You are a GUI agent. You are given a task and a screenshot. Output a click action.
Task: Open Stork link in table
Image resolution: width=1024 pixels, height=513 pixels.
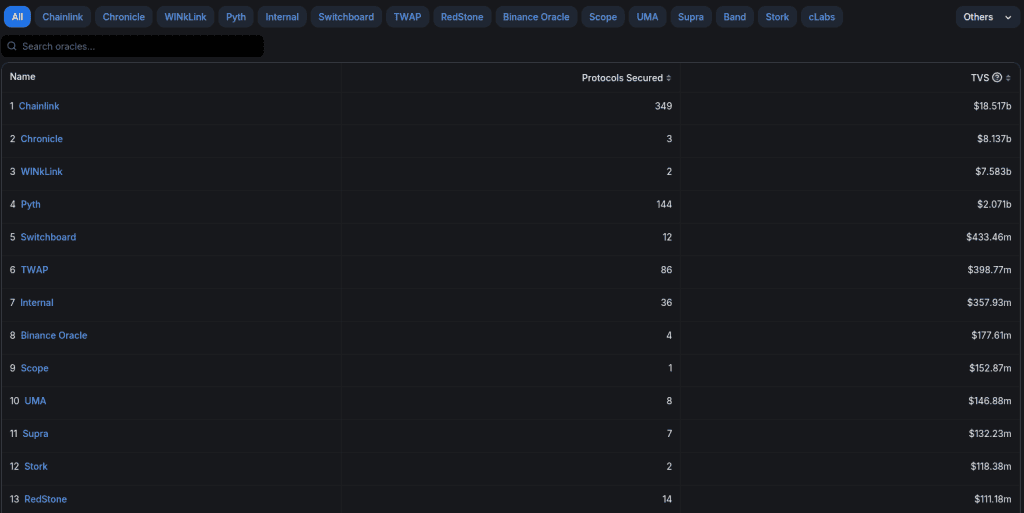click(36, 466)
